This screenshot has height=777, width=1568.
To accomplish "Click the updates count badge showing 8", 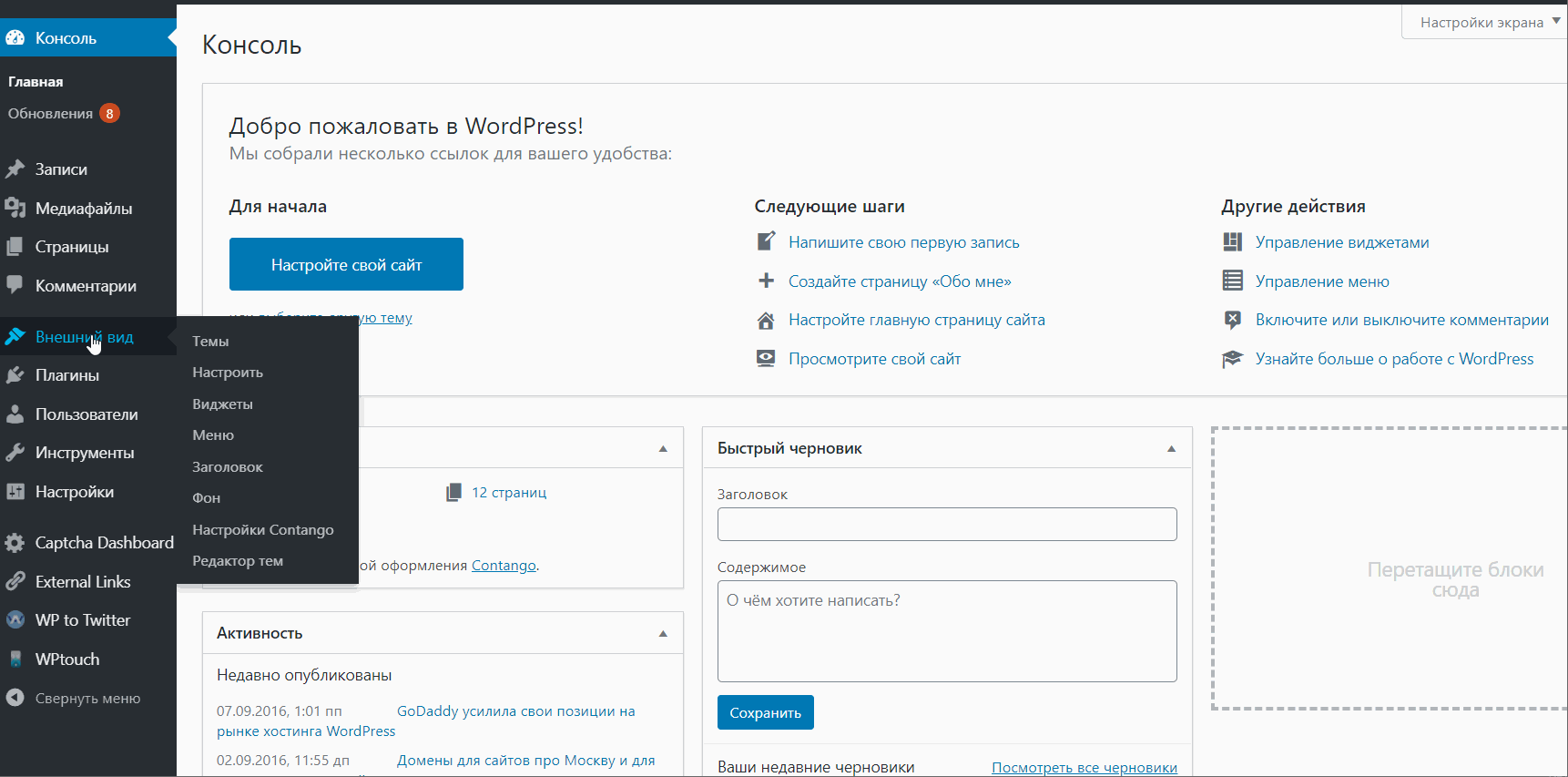I will pos(109,114).
